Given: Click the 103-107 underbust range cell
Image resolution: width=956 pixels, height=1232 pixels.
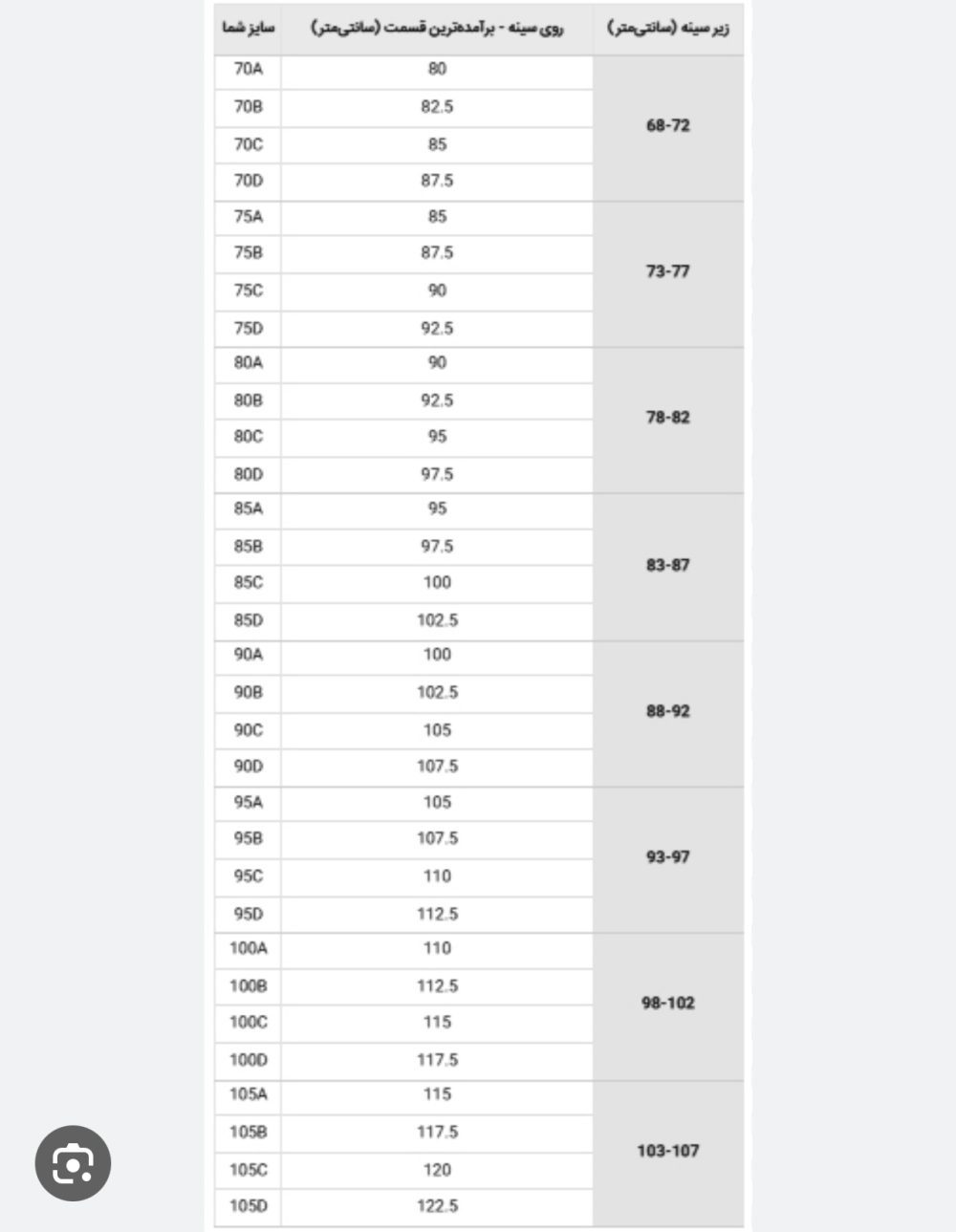Looking at the screenshot, I should [667, 1152].
